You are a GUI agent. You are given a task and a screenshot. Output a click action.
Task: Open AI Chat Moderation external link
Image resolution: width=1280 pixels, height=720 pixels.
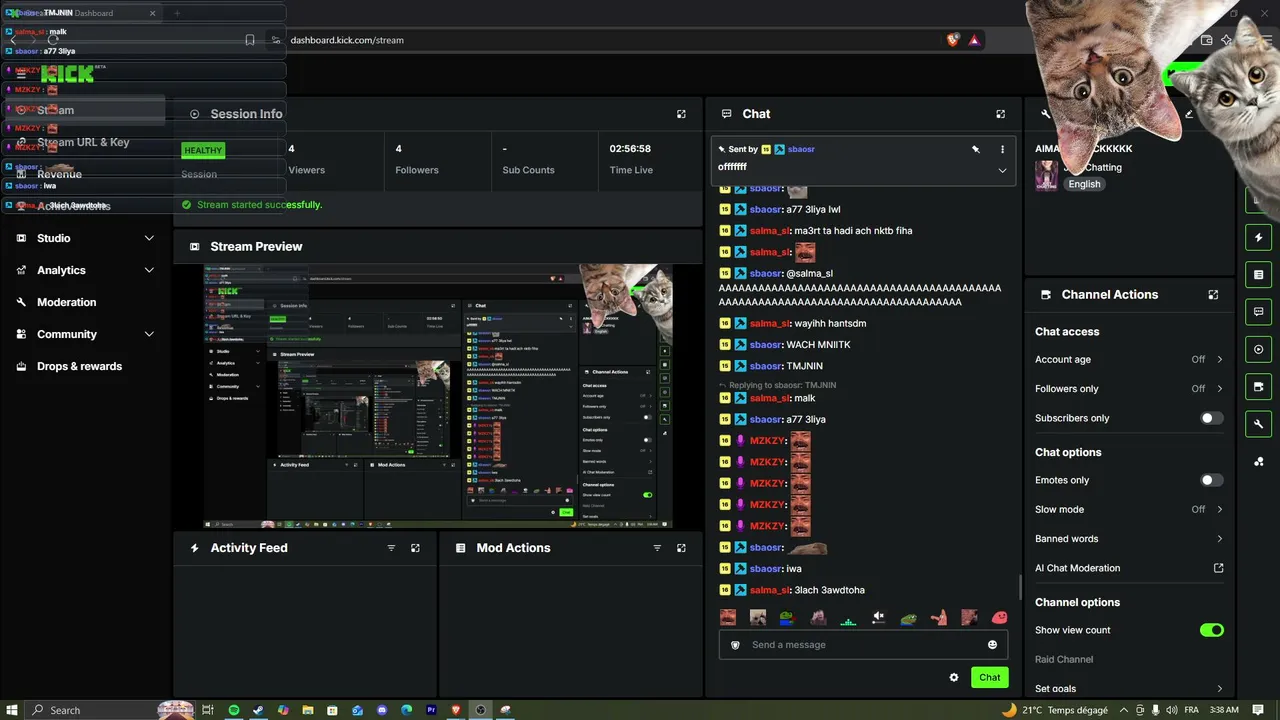[x=1218, y=568]
